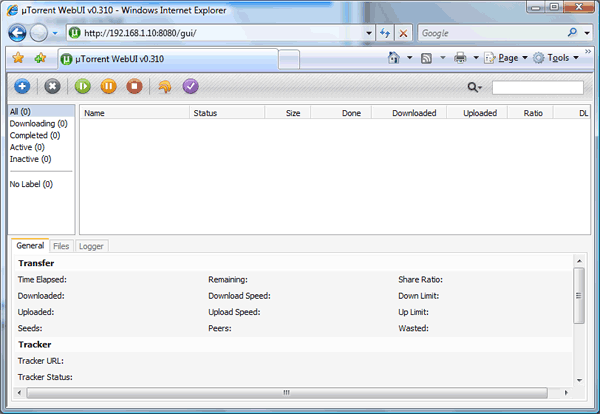The image size is (600, 414).
Task: Click the browser Forward arrow
Action: click(39, 33)
